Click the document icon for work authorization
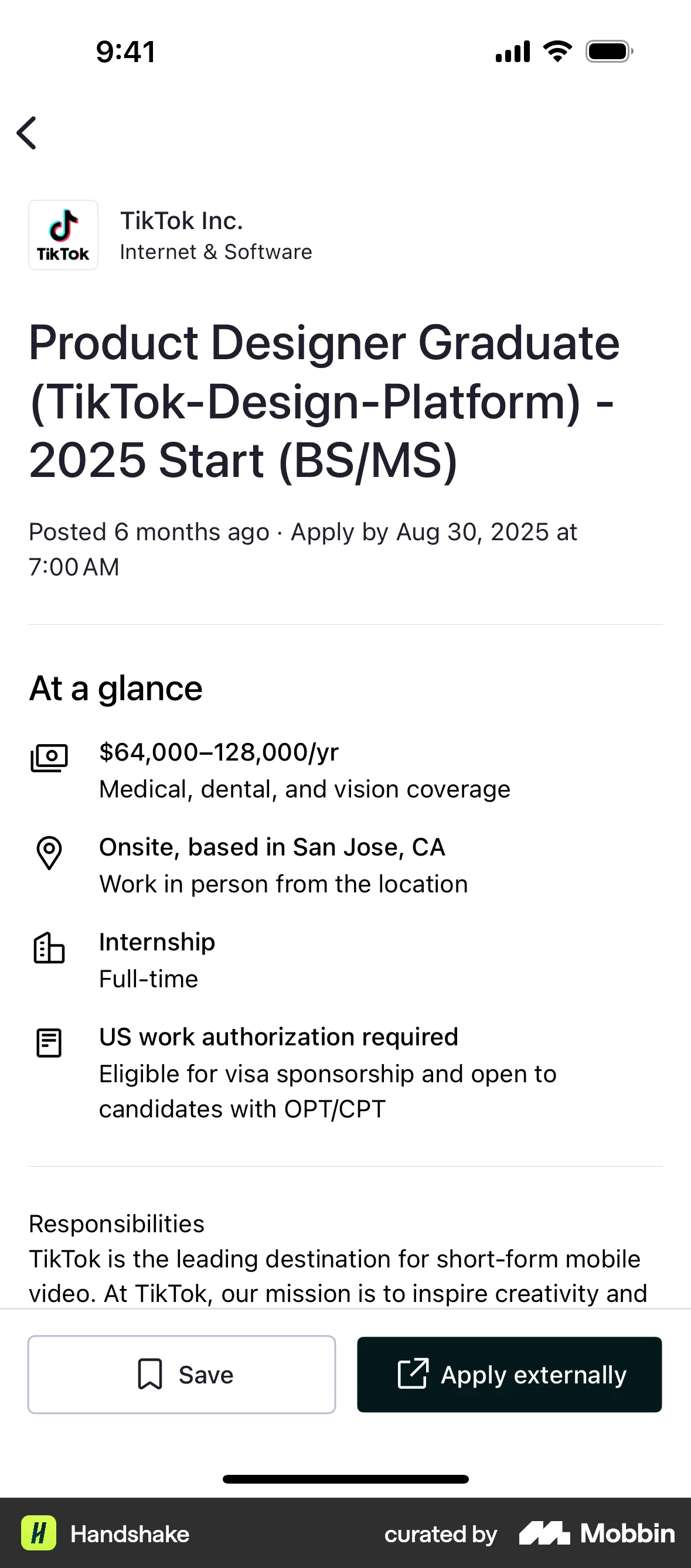This screenshot has width=691, height=1568. [x=49, y=1042]
